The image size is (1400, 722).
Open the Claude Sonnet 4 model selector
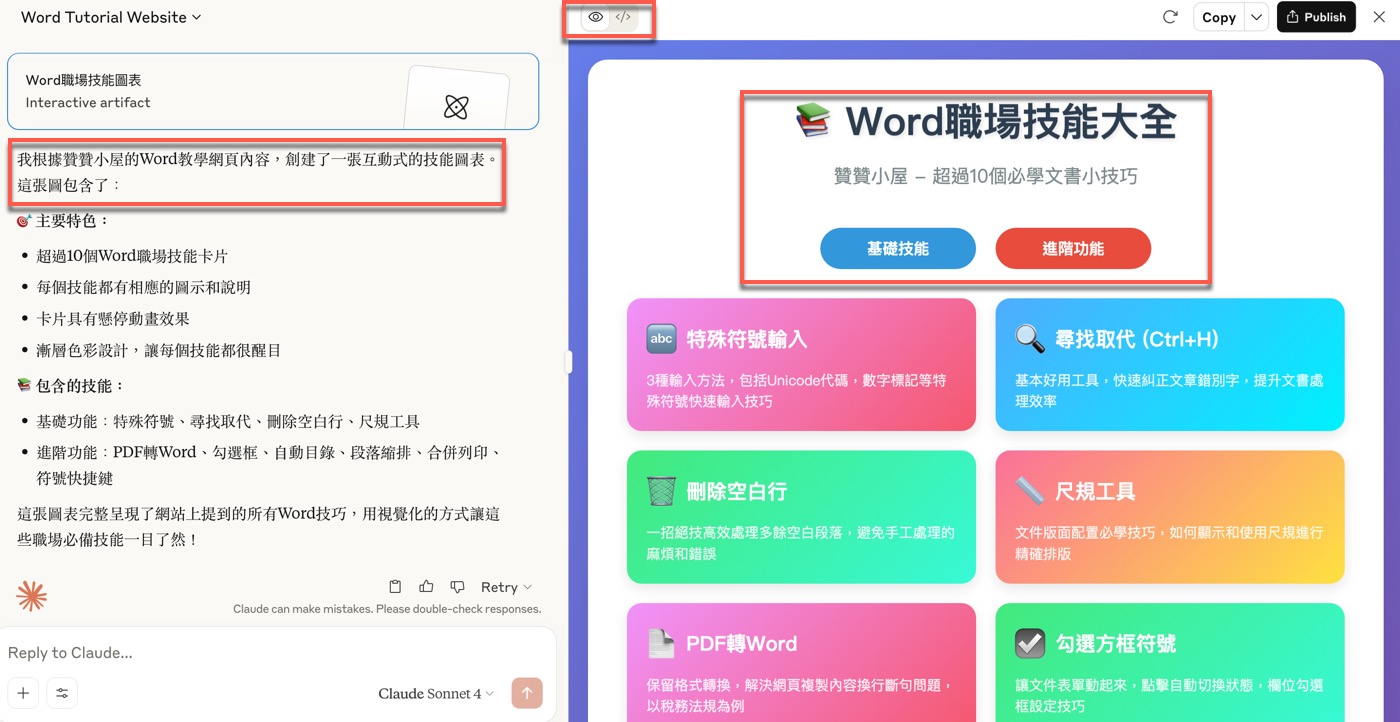coord(436,693)
